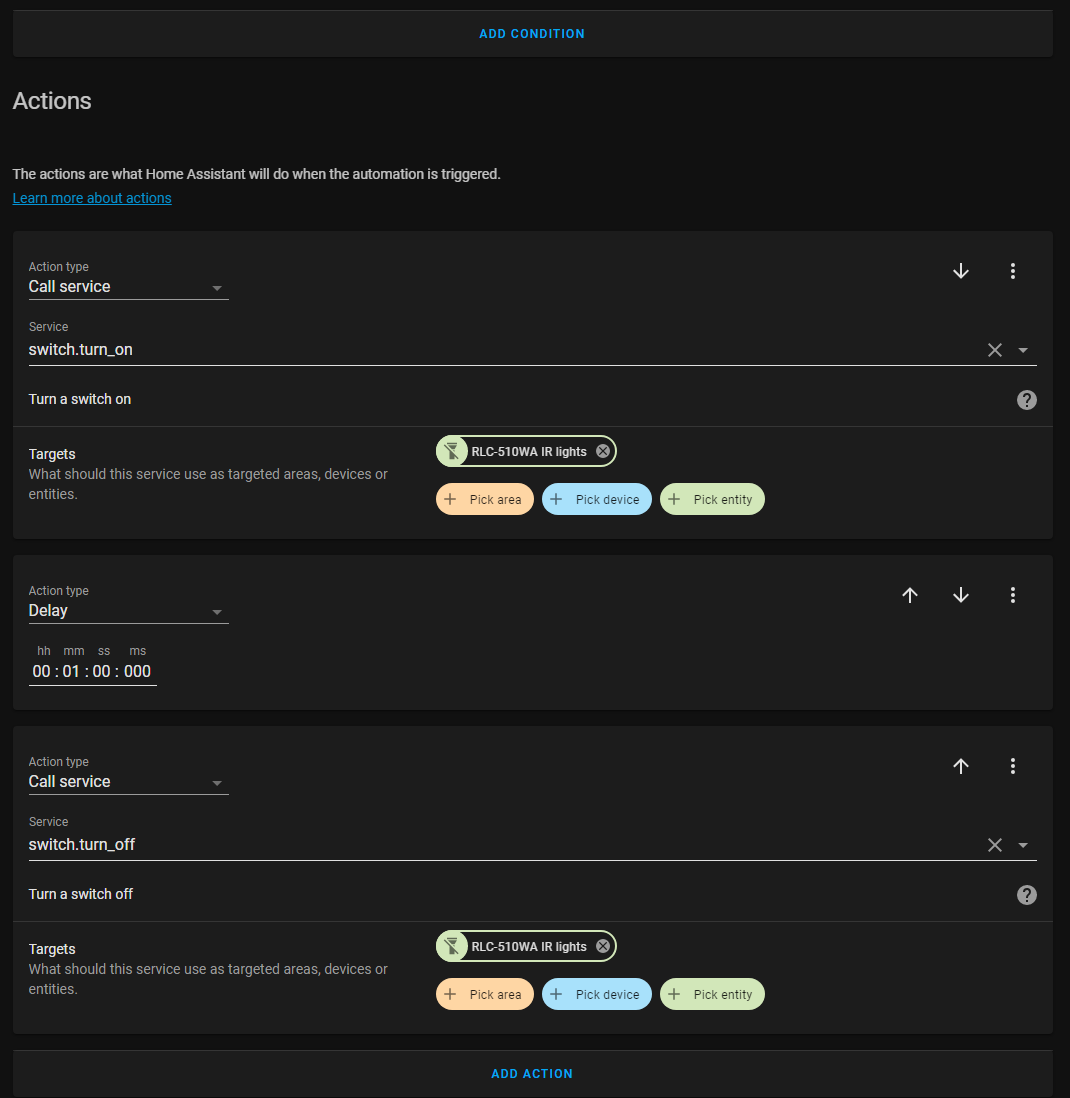Clear the switch.turn_off service field
1070x1098 pixels.
(994, 845)
